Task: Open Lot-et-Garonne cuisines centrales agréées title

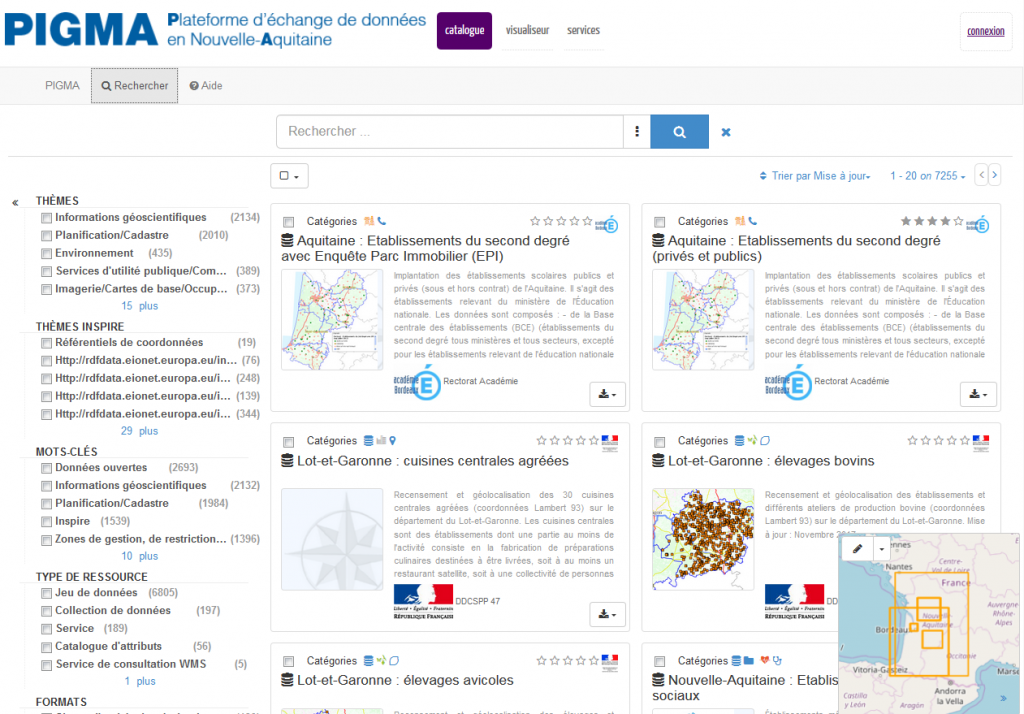Action: pos(432,461)
